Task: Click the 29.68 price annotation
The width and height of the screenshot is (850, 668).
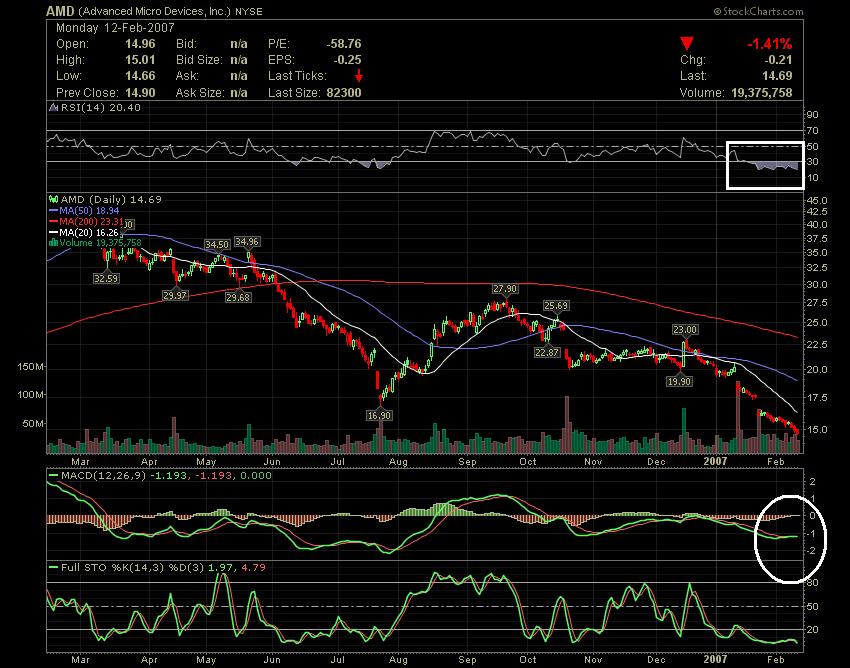Action: click(x=239, y=297)
